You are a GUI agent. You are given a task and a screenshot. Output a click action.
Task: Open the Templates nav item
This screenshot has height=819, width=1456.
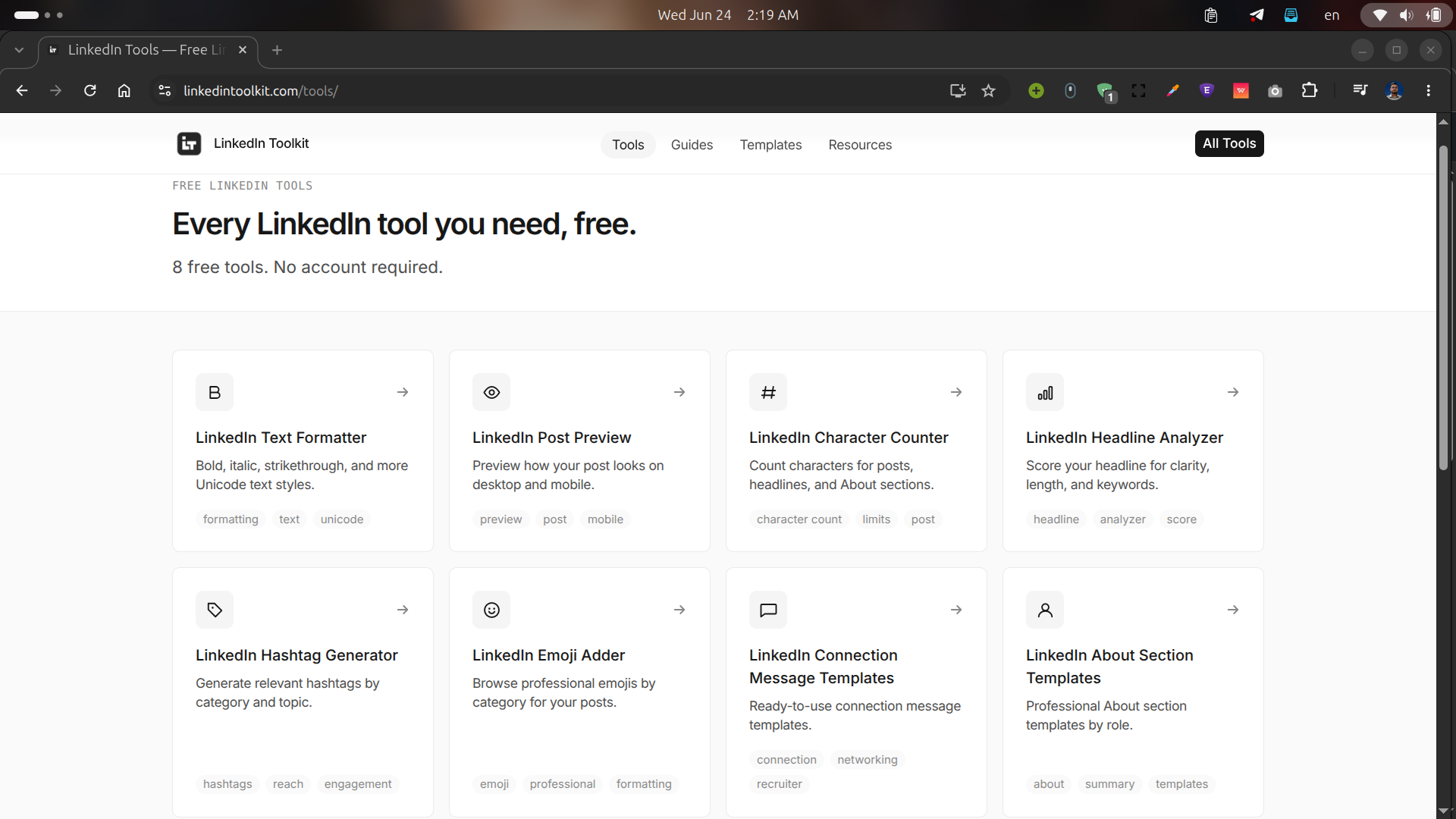point(770,144)
